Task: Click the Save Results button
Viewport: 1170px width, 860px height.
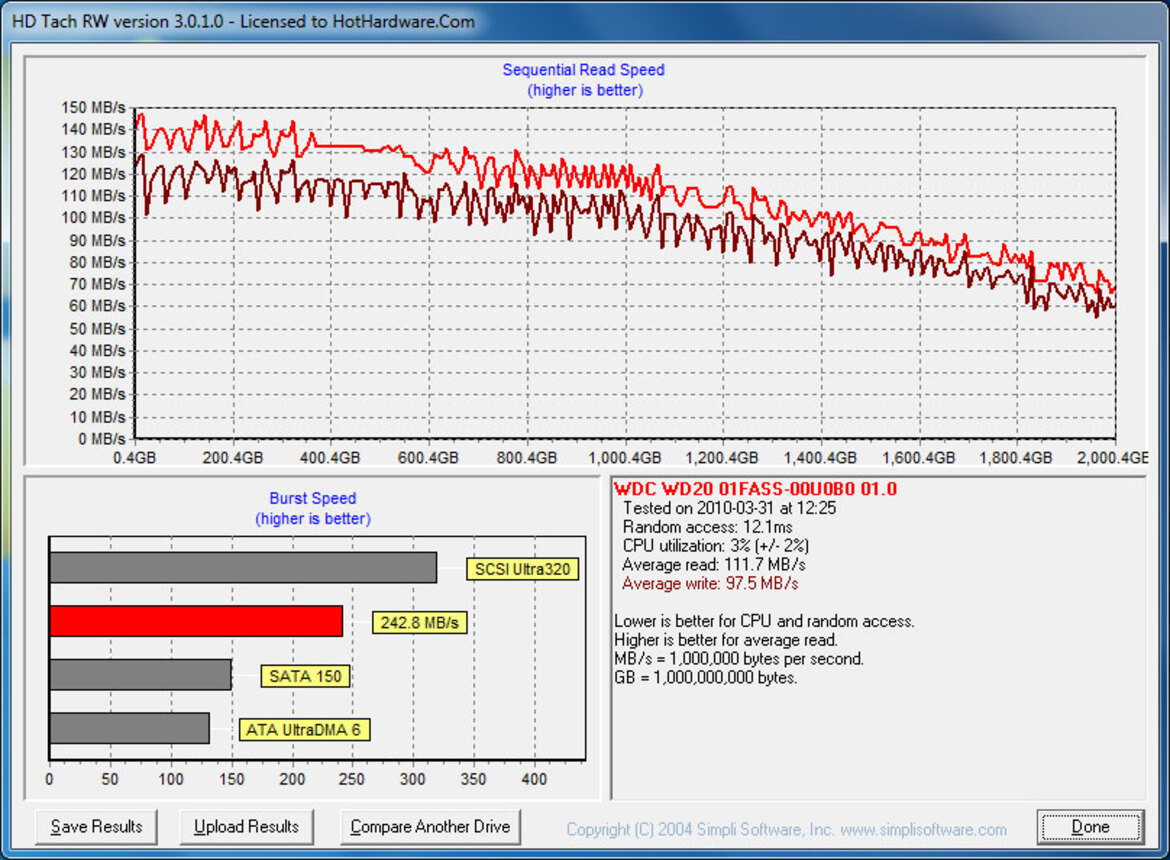Action: pos(96,826)
